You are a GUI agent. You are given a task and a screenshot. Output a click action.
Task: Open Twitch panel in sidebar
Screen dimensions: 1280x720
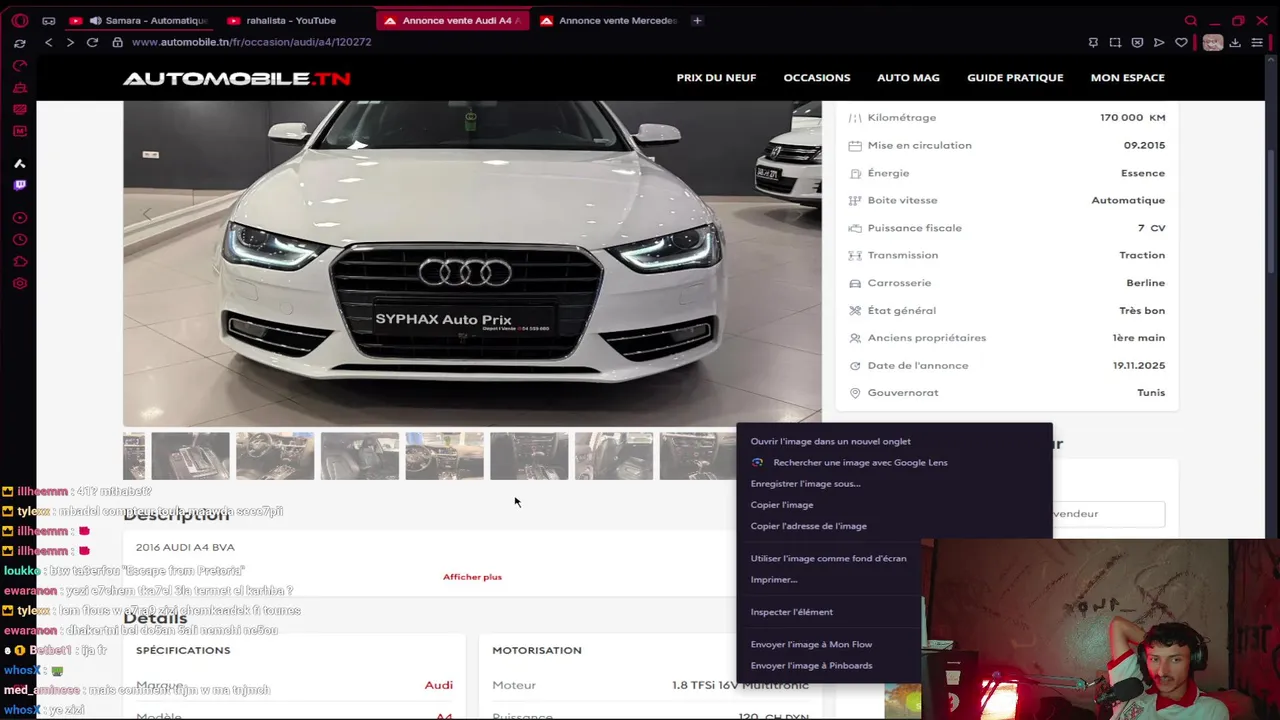19,185
